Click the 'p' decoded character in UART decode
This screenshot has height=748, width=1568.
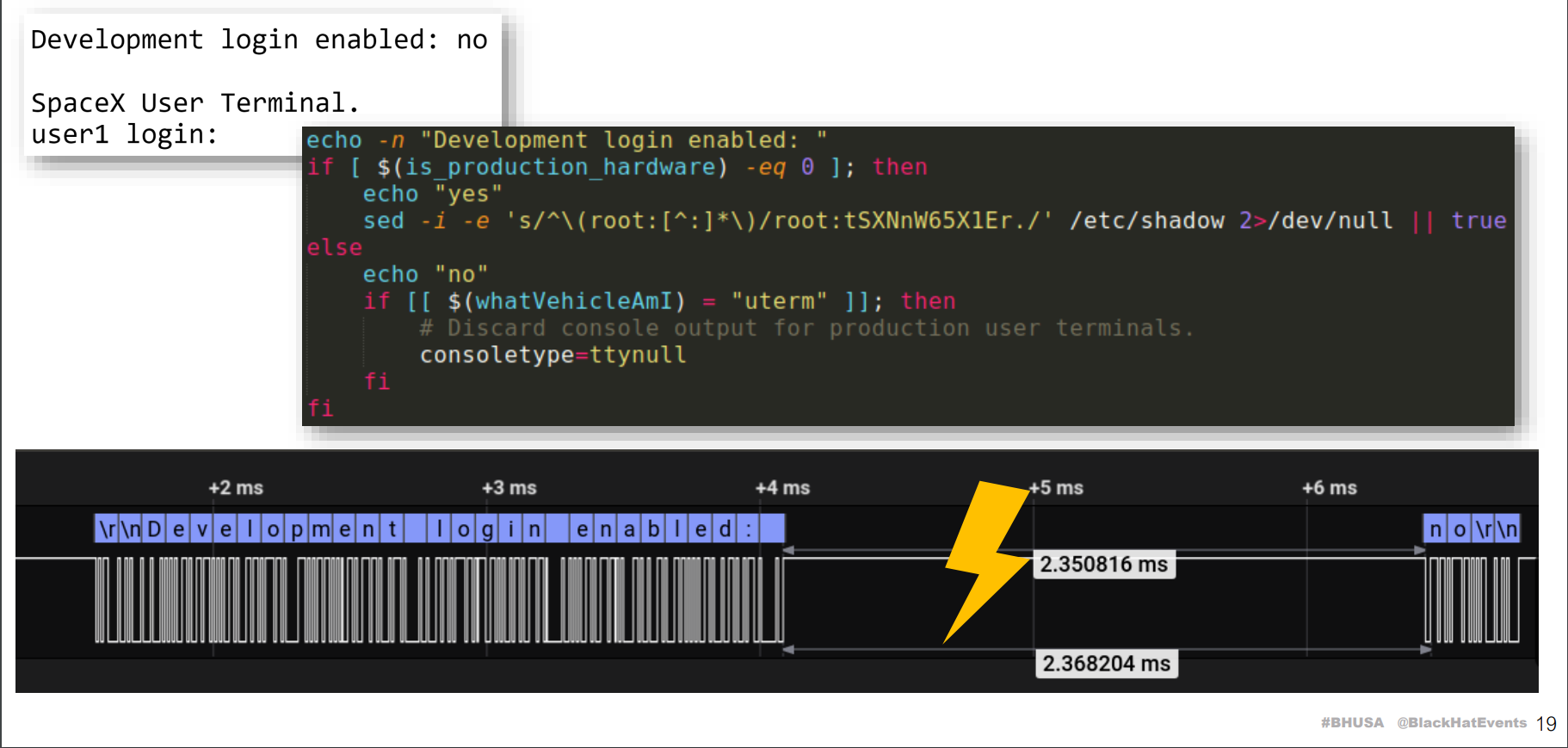(x=297, y=529)
